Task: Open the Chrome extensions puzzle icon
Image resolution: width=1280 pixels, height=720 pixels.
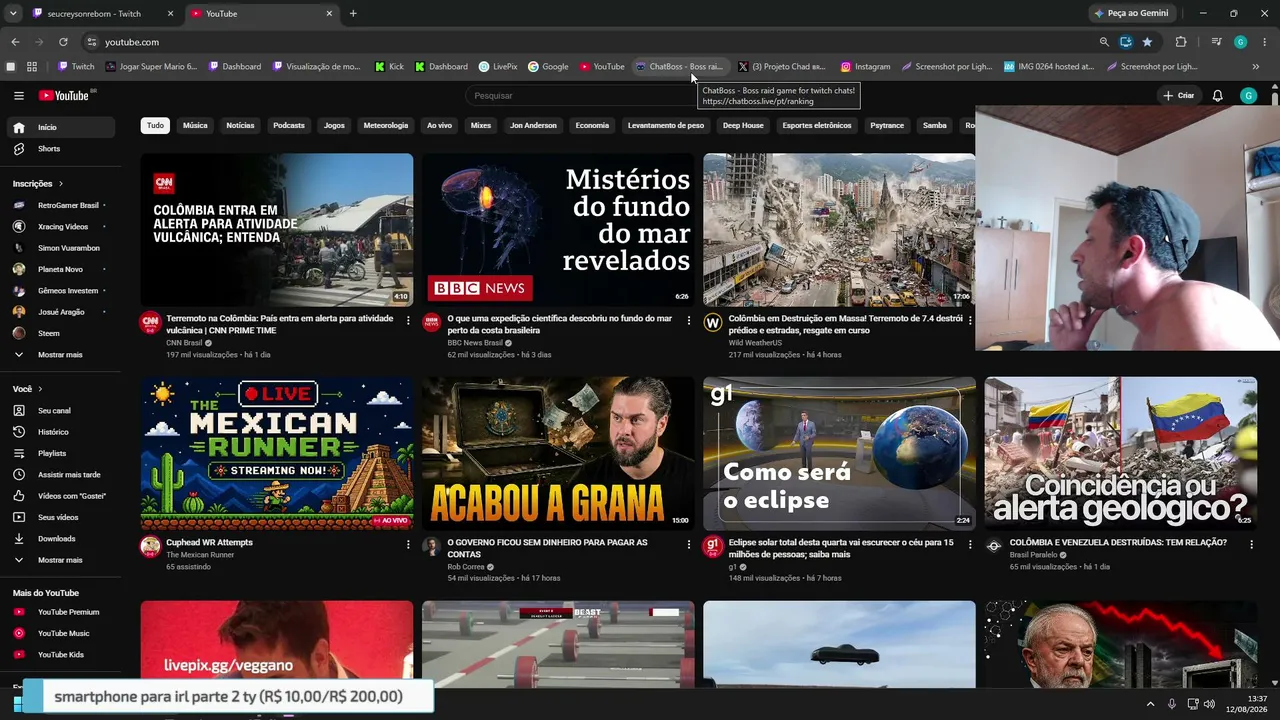Action: pyautogui.click(x=1181, y=42)
